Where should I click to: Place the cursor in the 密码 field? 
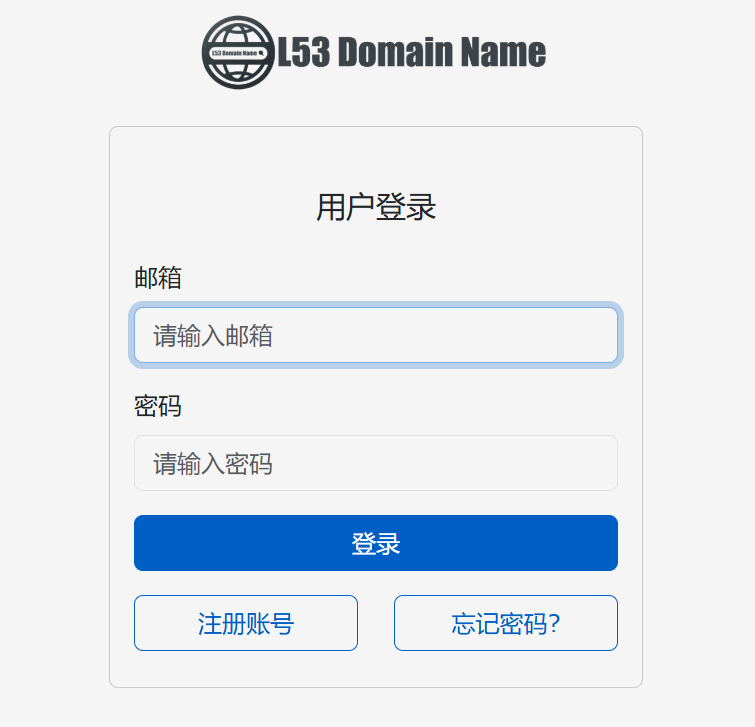click(376, 463)
